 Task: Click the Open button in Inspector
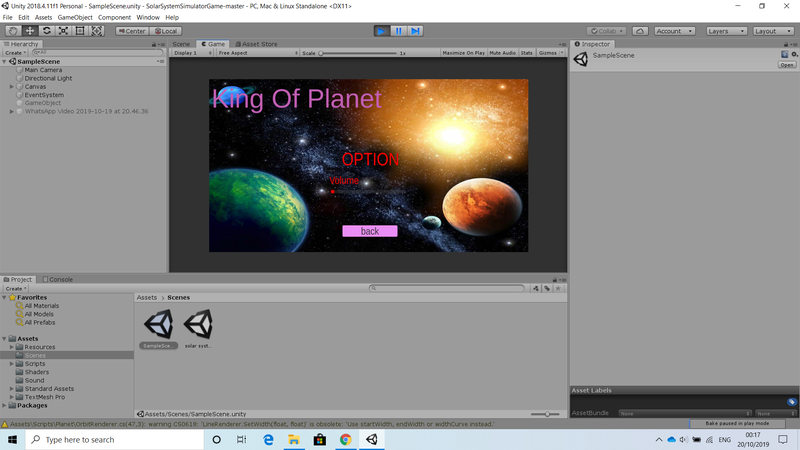tap(787, 65)
